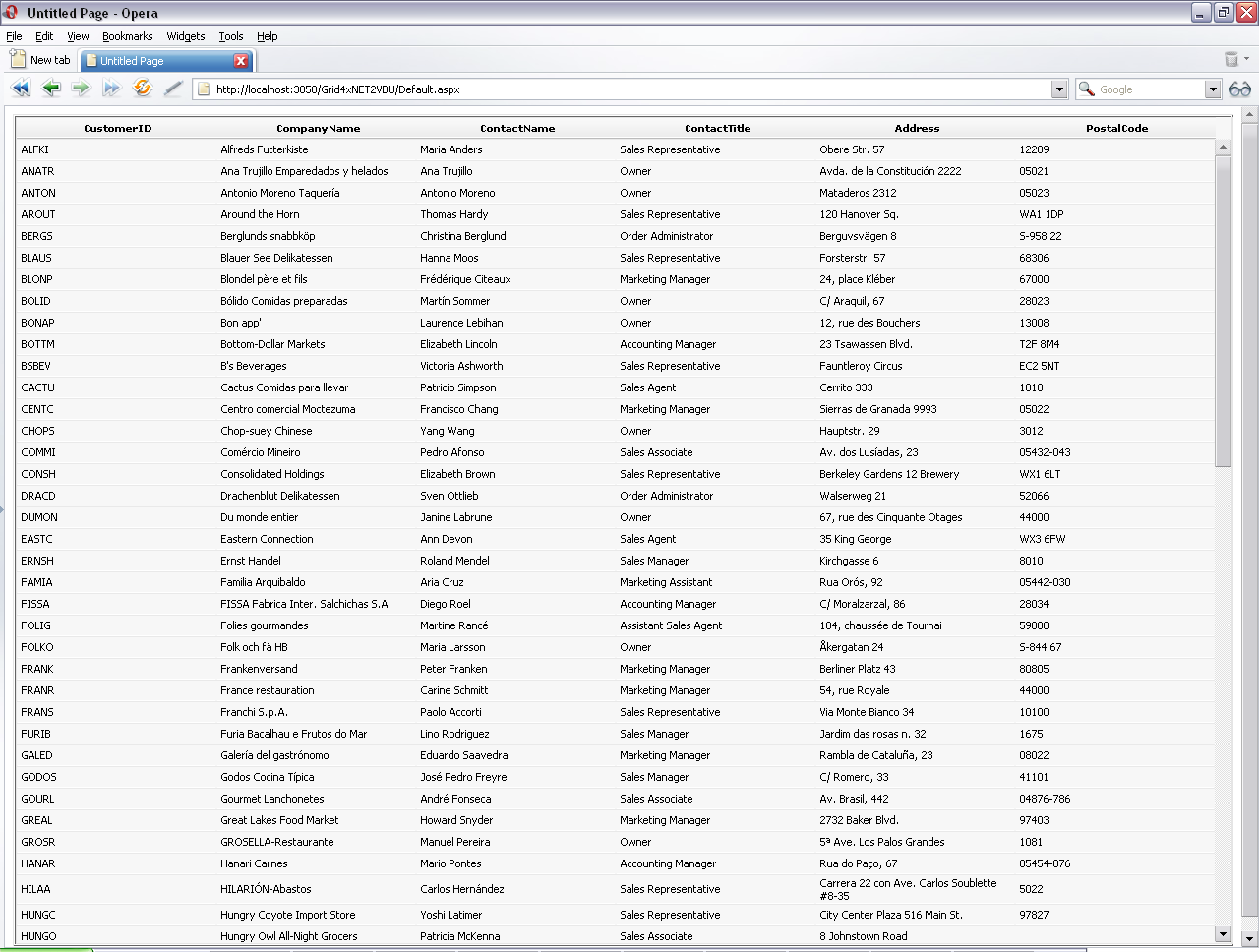Screen dimensions: 1259x952
Task: Select the ALFKI customer ID cell
Action: pos(34,149)
